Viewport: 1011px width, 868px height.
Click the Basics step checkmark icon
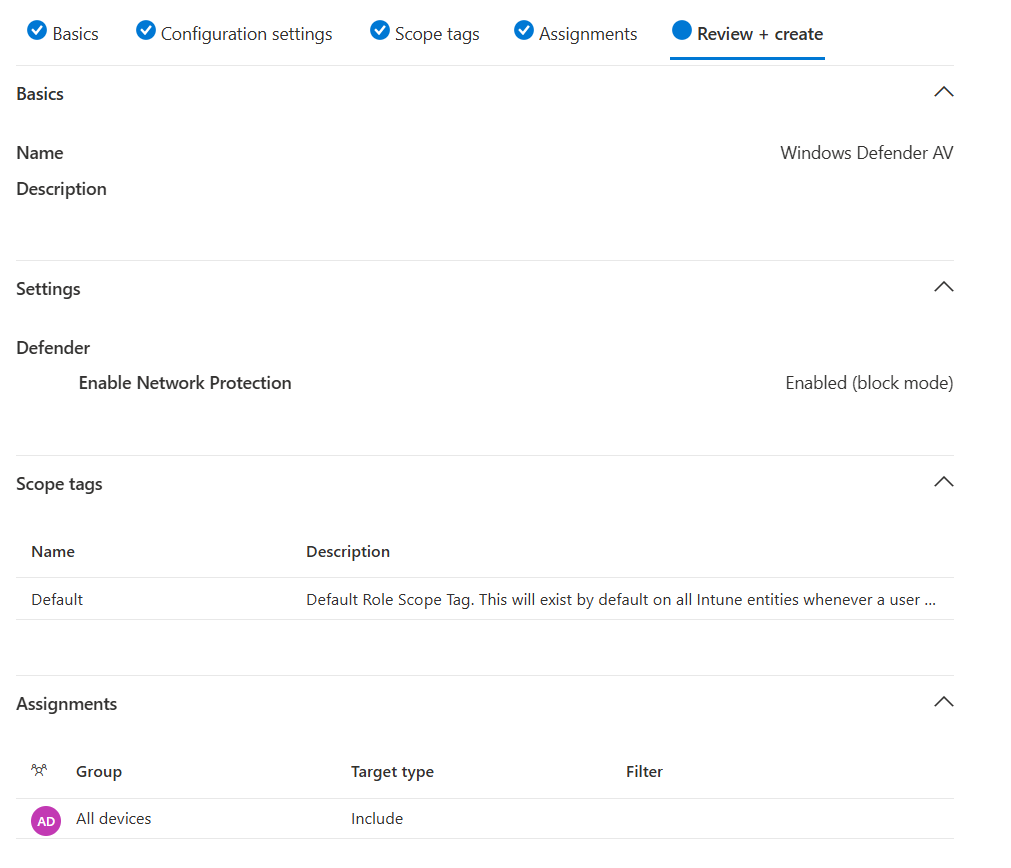tap(37, 31)
